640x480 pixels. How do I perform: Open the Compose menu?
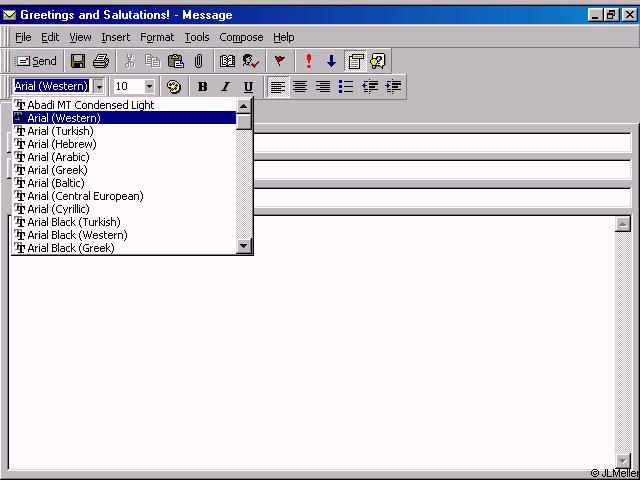(x=241, y=37)
